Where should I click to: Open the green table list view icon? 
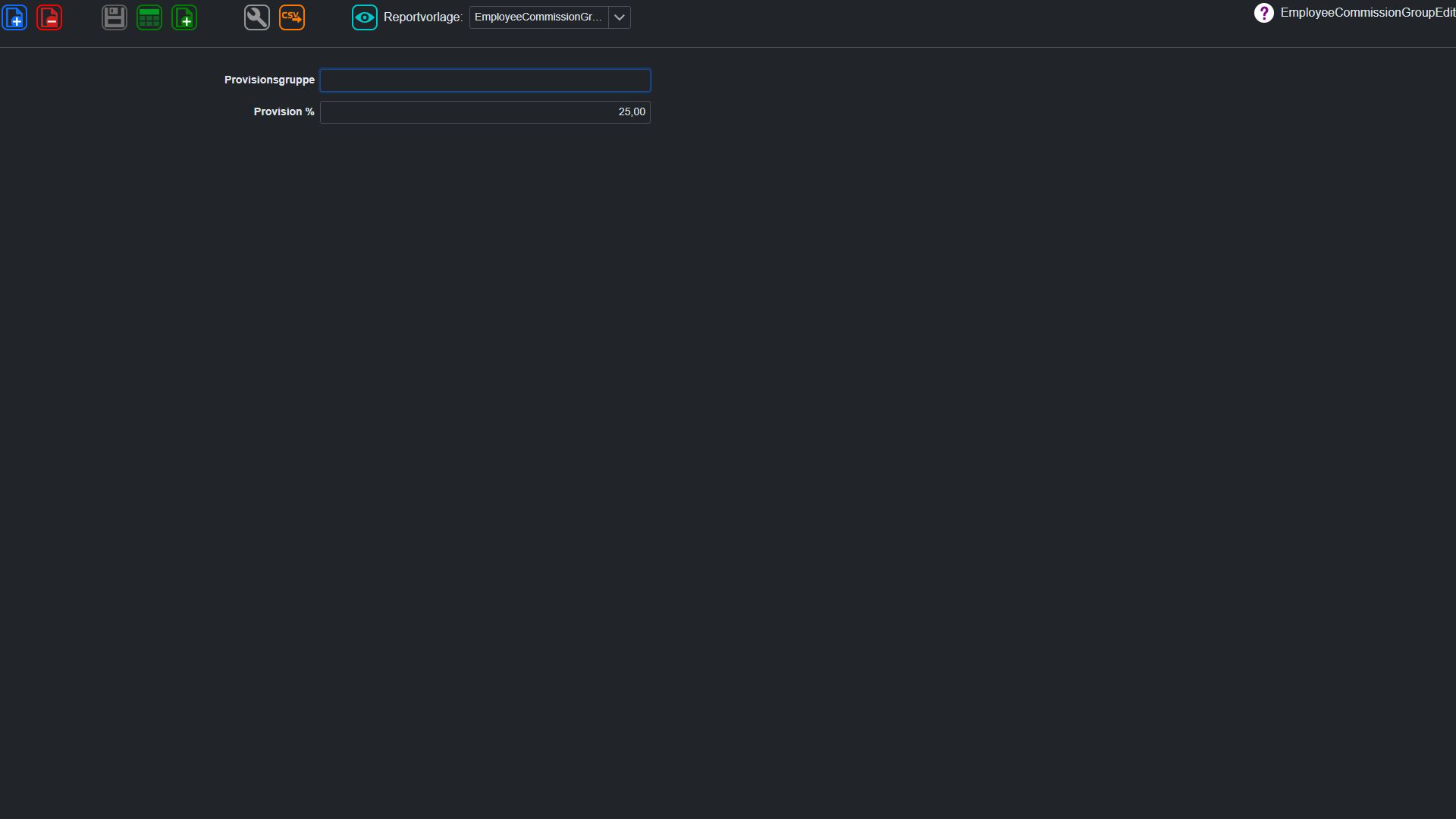click(x=149, y=17)
